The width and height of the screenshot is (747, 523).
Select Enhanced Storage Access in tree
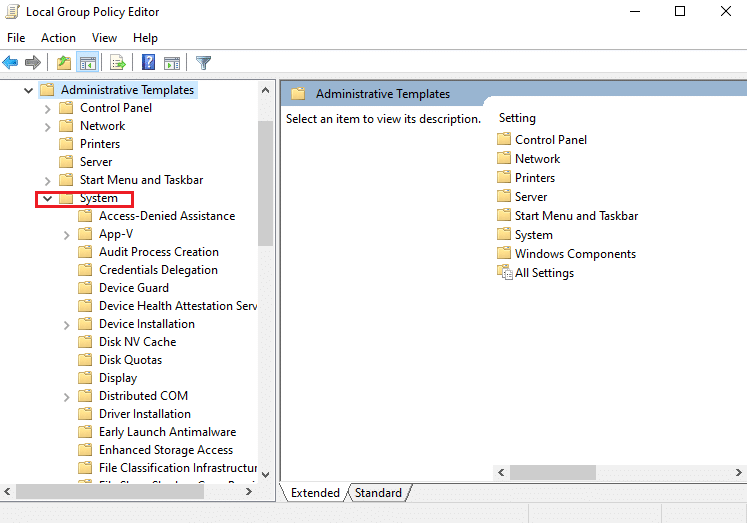pyautogui.click(x=166, y=450)
